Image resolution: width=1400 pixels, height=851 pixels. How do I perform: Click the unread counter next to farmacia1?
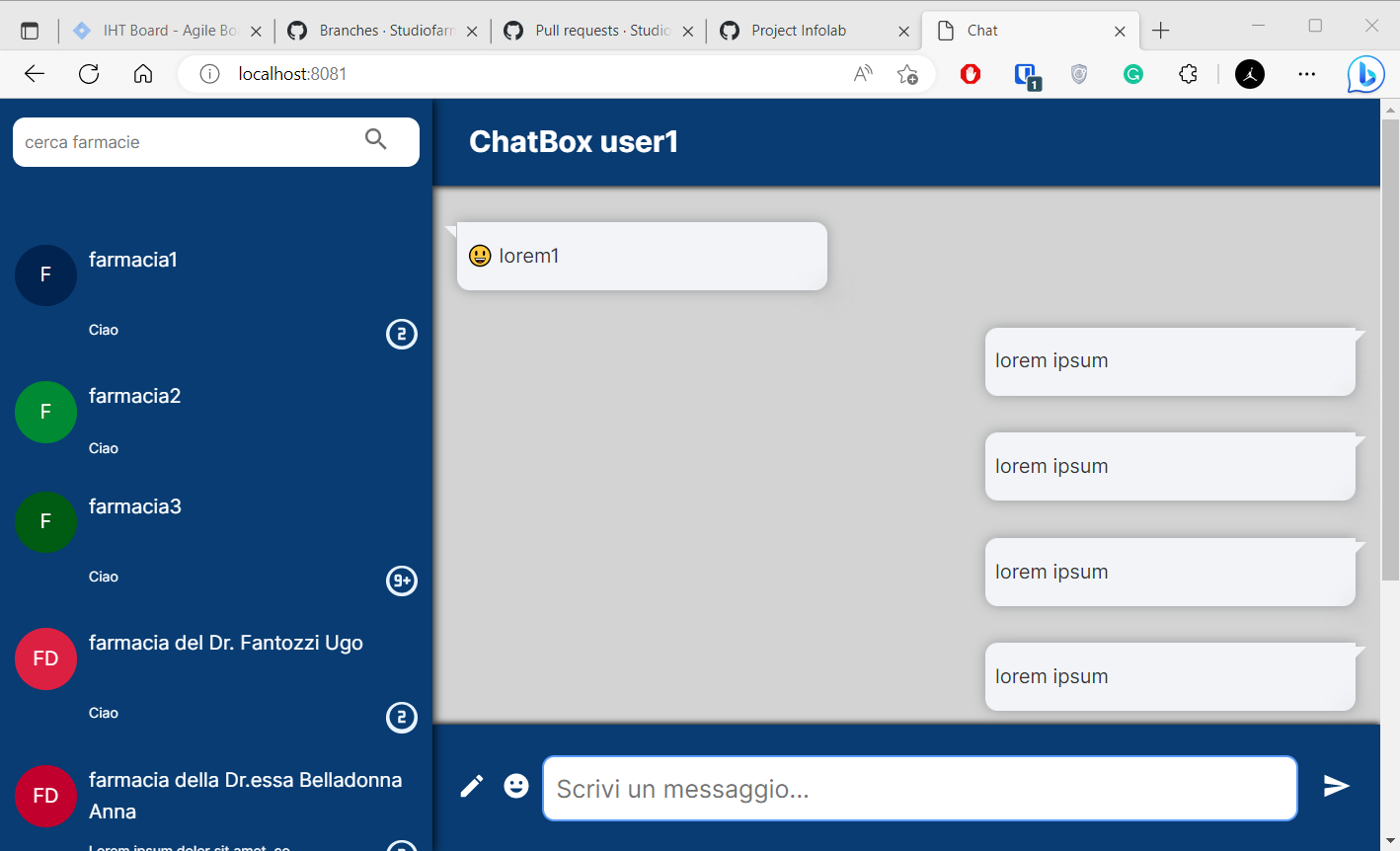[x=401, y=335]
